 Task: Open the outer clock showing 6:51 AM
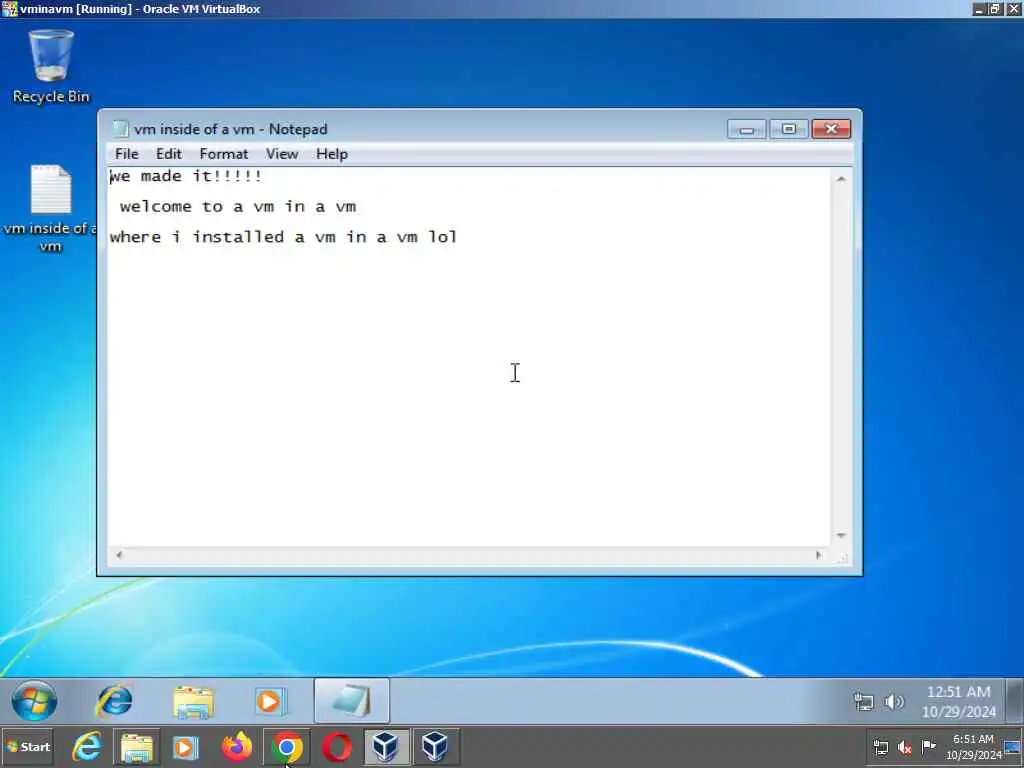973,747
